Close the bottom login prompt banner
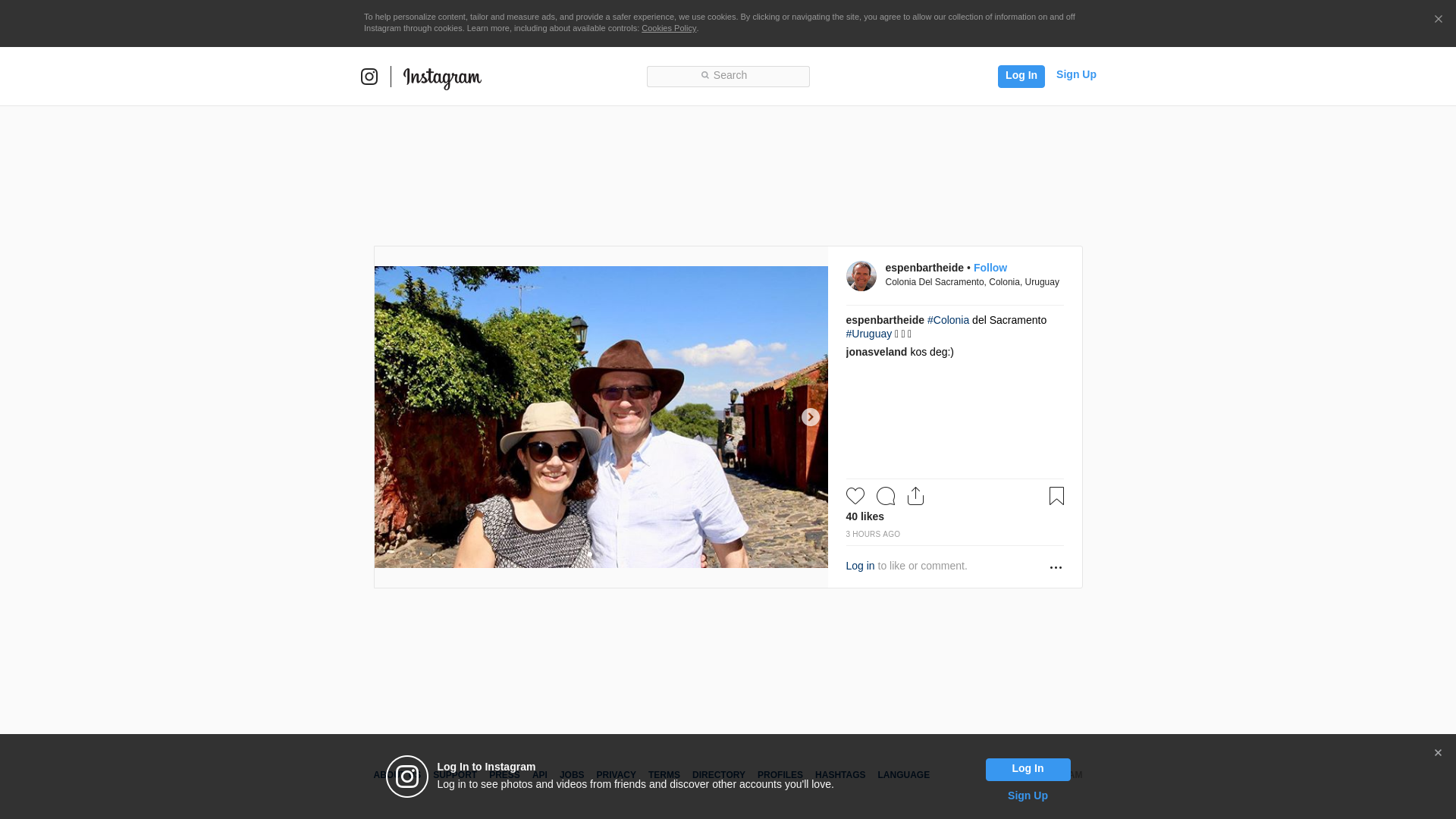1456x819 pixels. click(x=1438, y=753)
